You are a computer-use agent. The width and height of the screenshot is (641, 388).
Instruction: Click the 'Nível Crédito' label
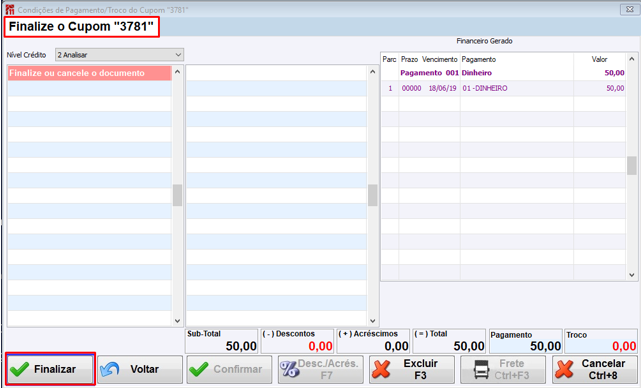(x=26, y=55)
